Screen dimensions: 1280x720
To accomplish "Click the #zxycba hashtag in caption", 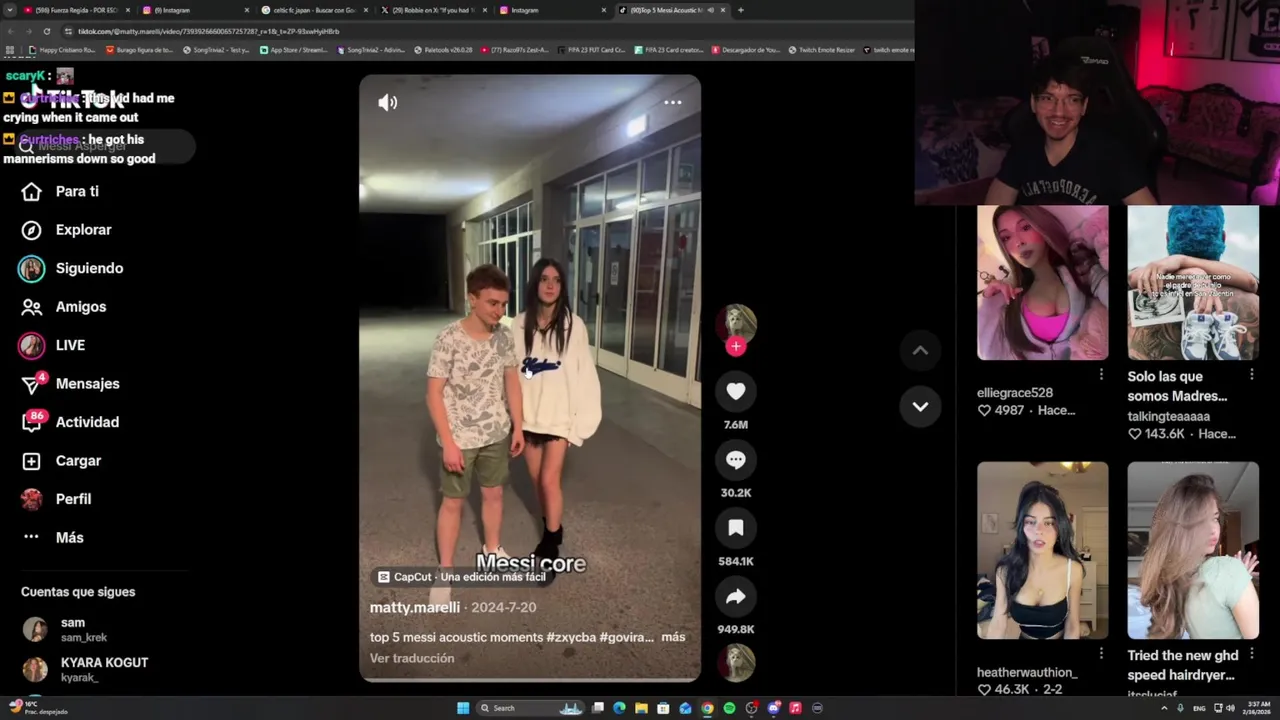I will [x=571, y=637].
